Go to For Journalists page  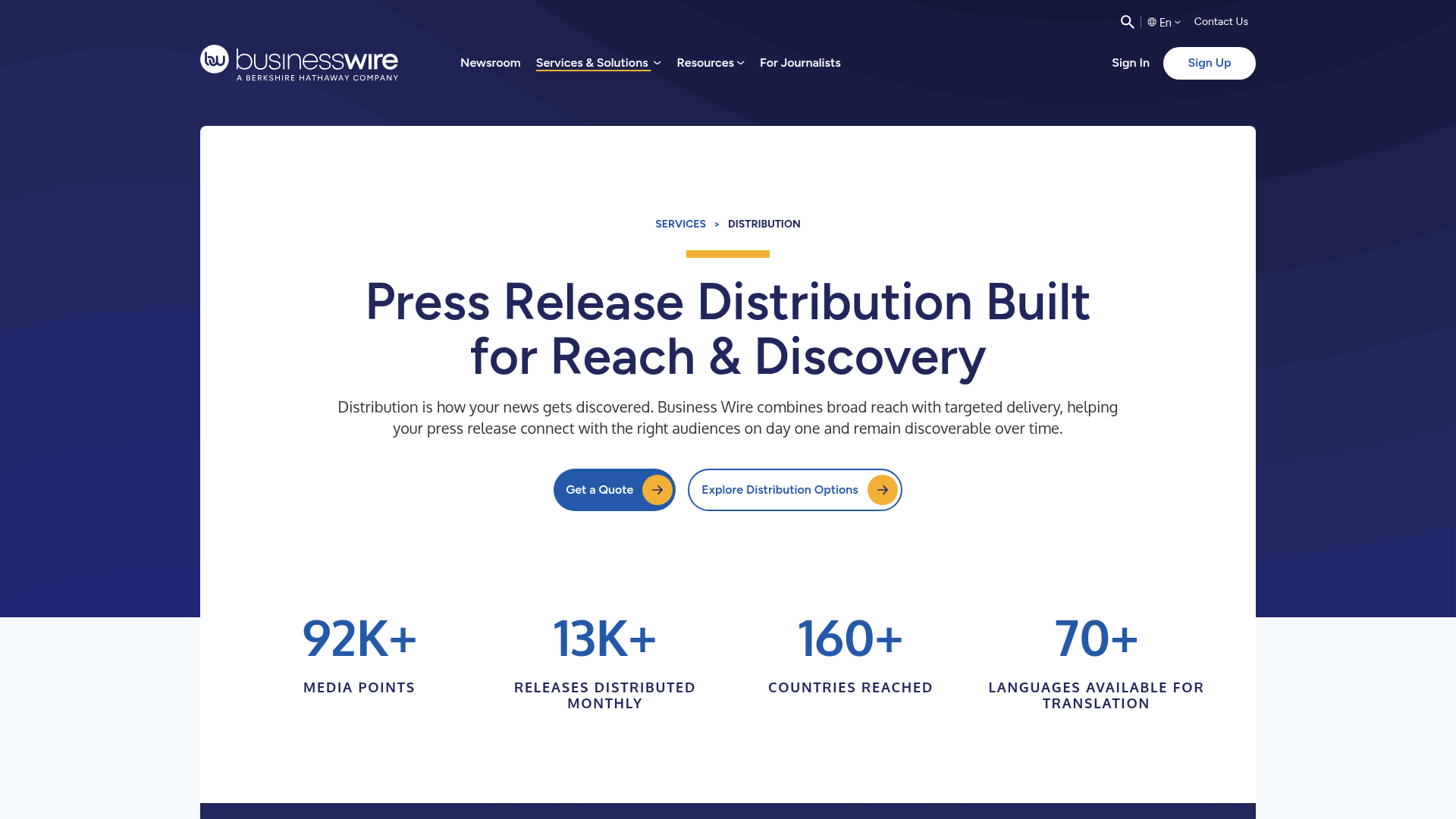(x=800, y=63)
